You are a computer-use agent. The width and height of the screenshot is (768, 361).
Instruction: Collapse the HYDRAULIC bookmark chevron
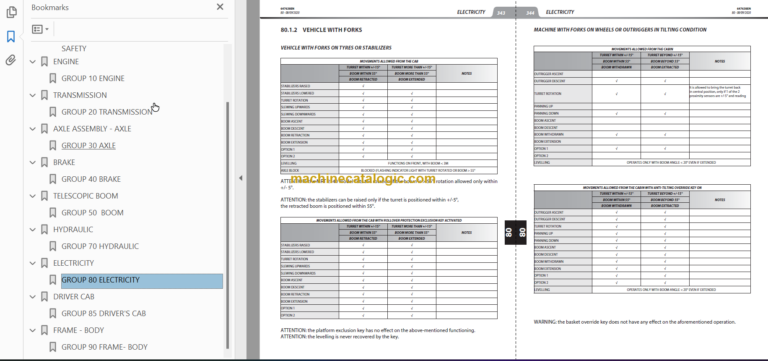point(33,229)
